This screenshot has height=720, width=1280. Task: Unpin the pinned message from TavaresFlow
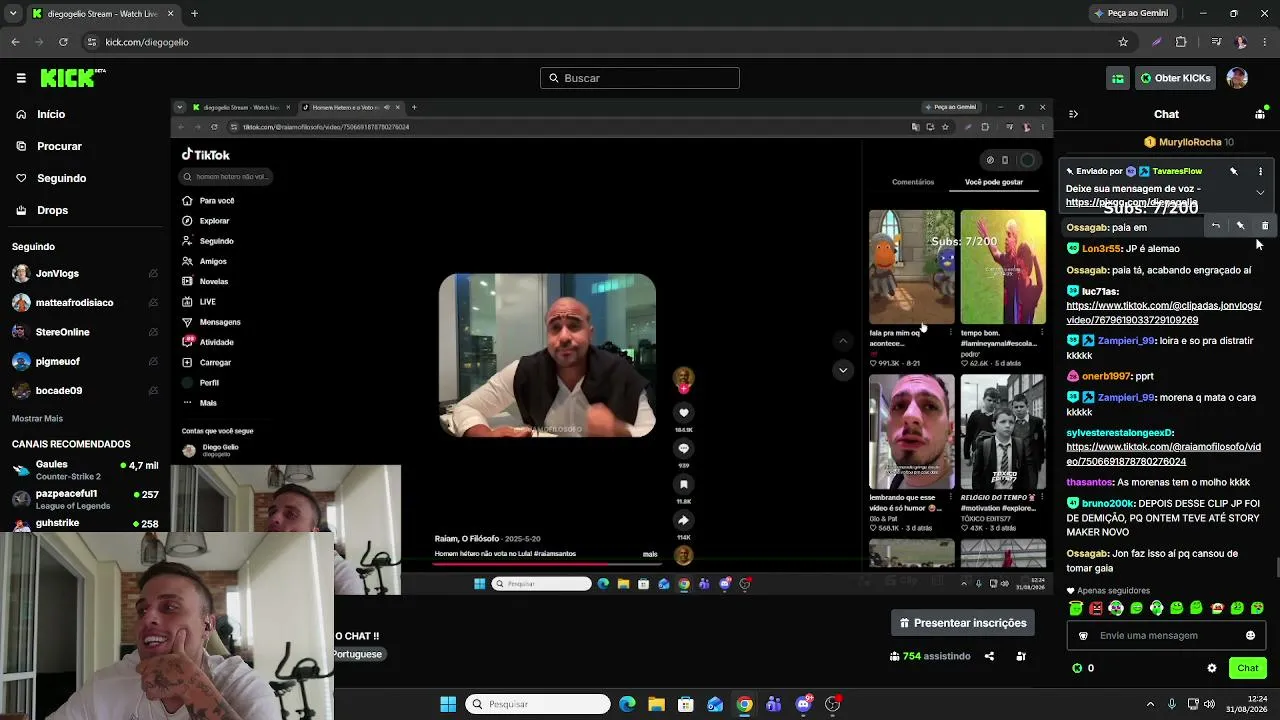click(1234, 171)
